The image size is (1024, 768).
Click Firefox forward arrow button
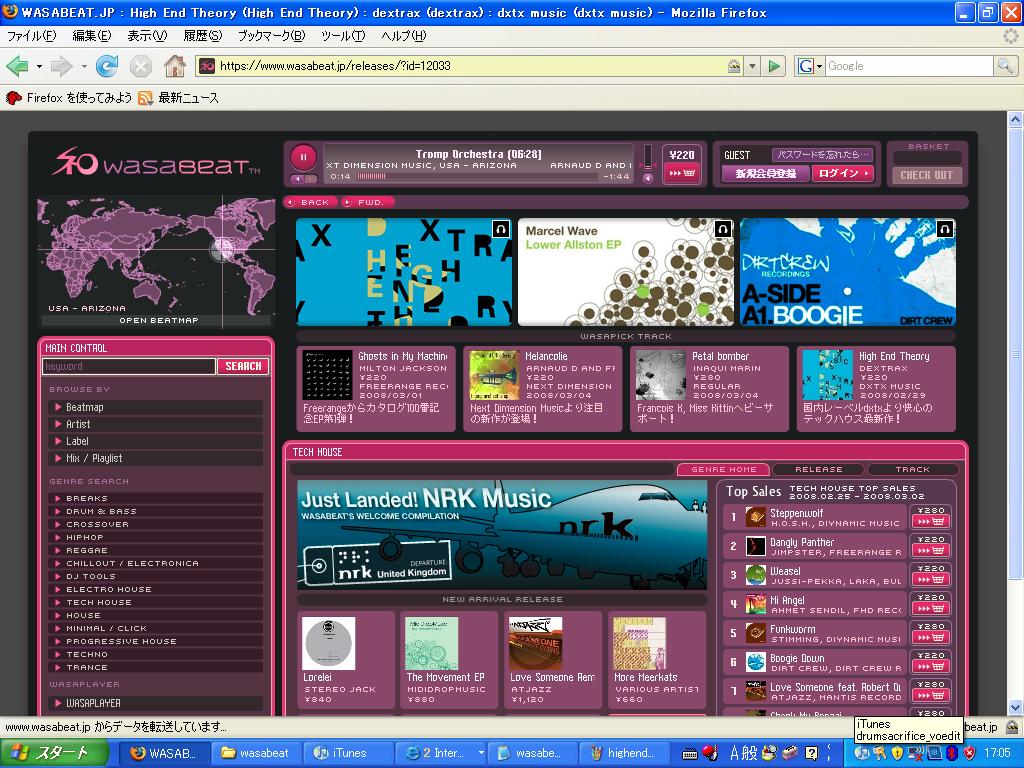tap(61, 66)
